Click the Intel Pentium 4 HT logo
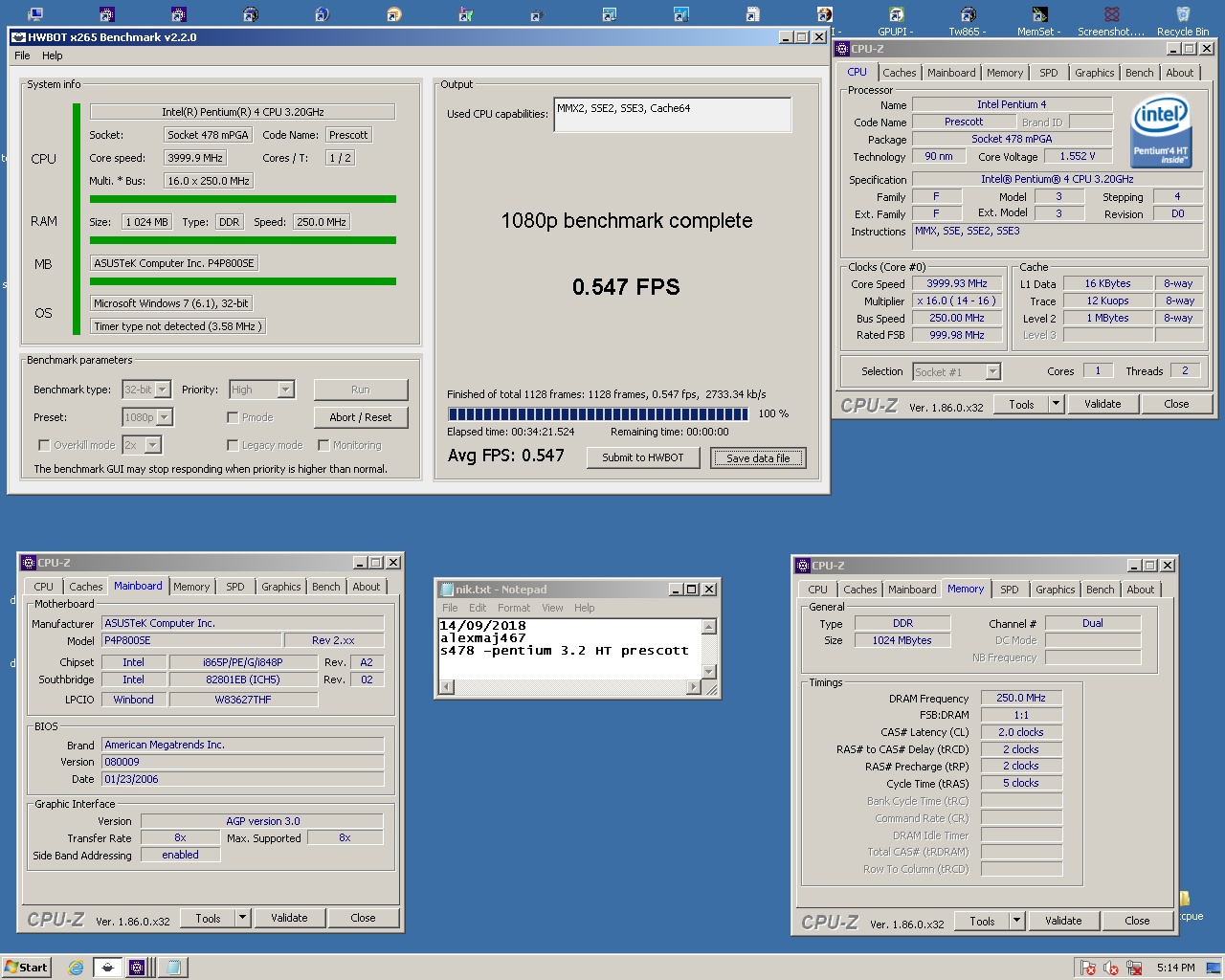The height and width of the screenshot is (980, 1225). click(1161, 131)
